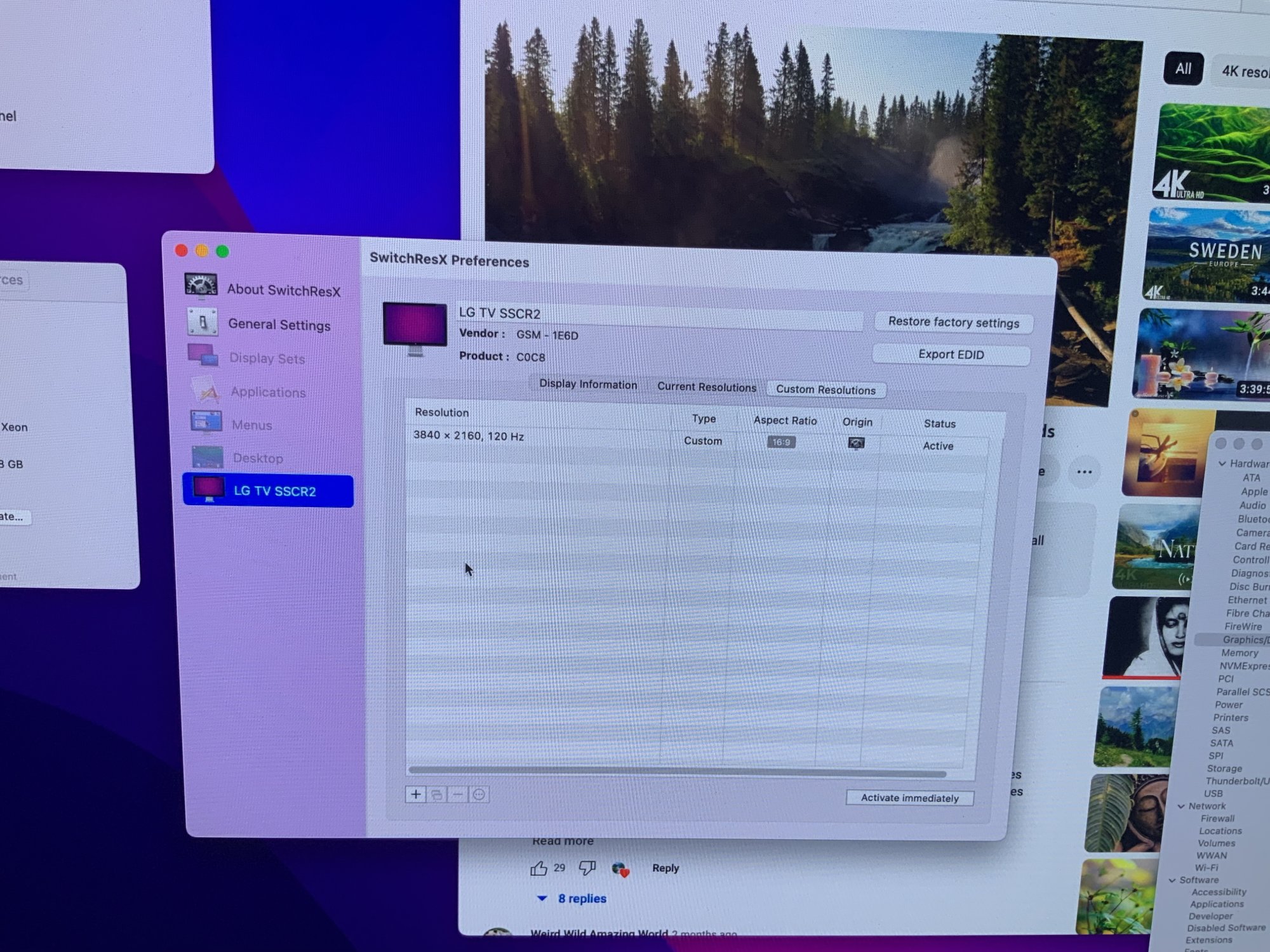The height and width of the screenshot is (952, 1270).
Task: Open the About SwitchResX section
Action: pyautogui.click(x=283, y=290)
